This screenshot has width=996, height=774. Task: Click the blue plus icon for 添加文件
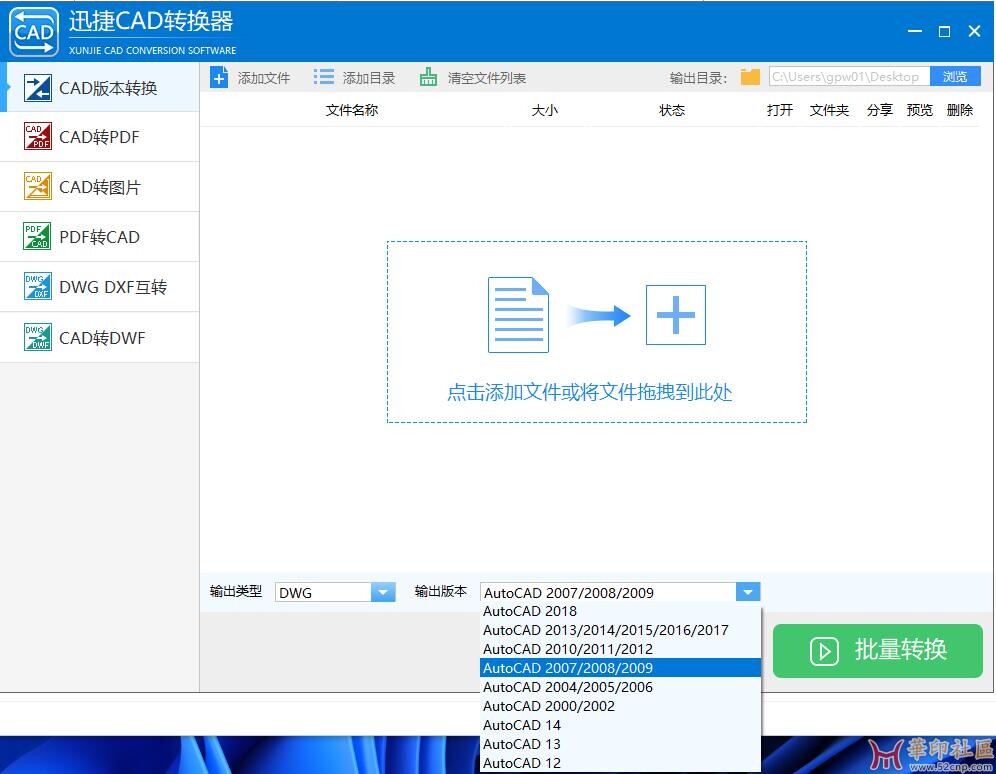[x=219, y=77]
